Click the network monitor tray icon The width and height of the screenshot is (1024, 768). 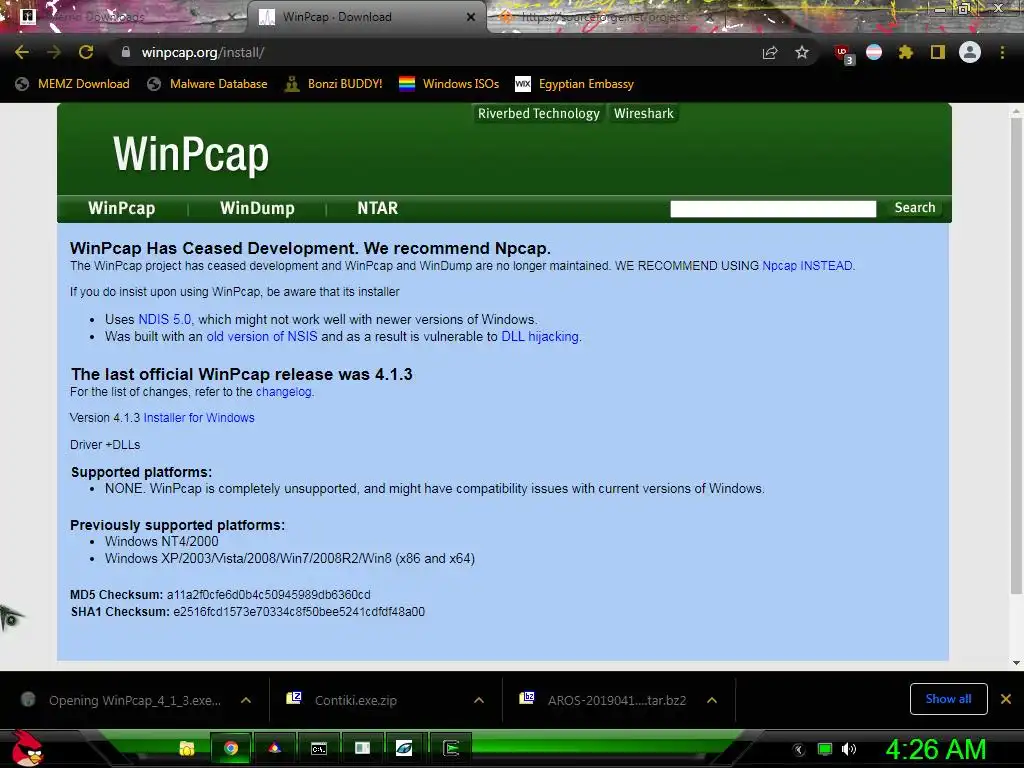pos(825,749)
